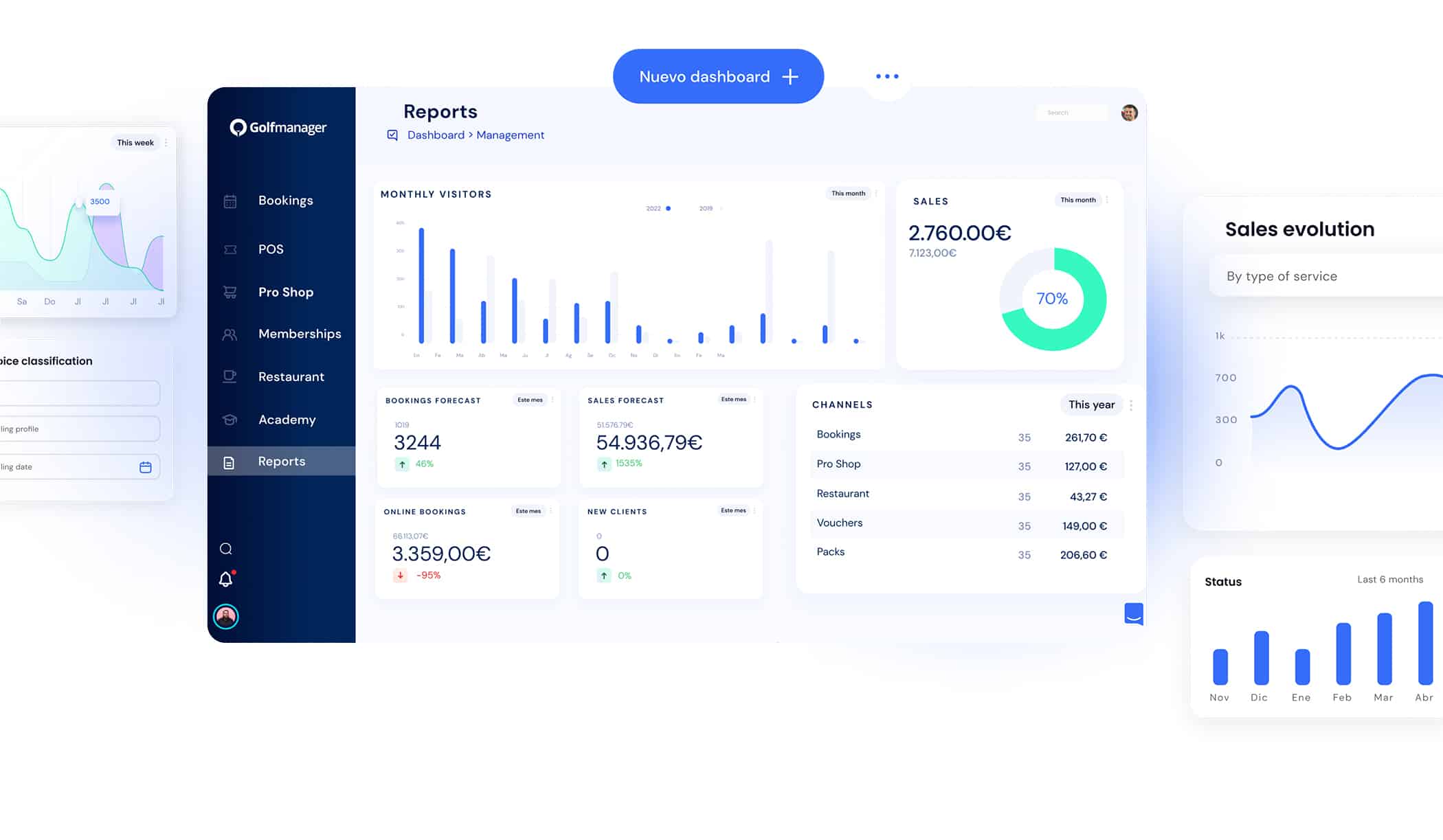Image resolution: width=1443 pixels, height=840 pixels.
Task: Follow the Dashboard breadcrumb link
Action: (x=436, y=135)
